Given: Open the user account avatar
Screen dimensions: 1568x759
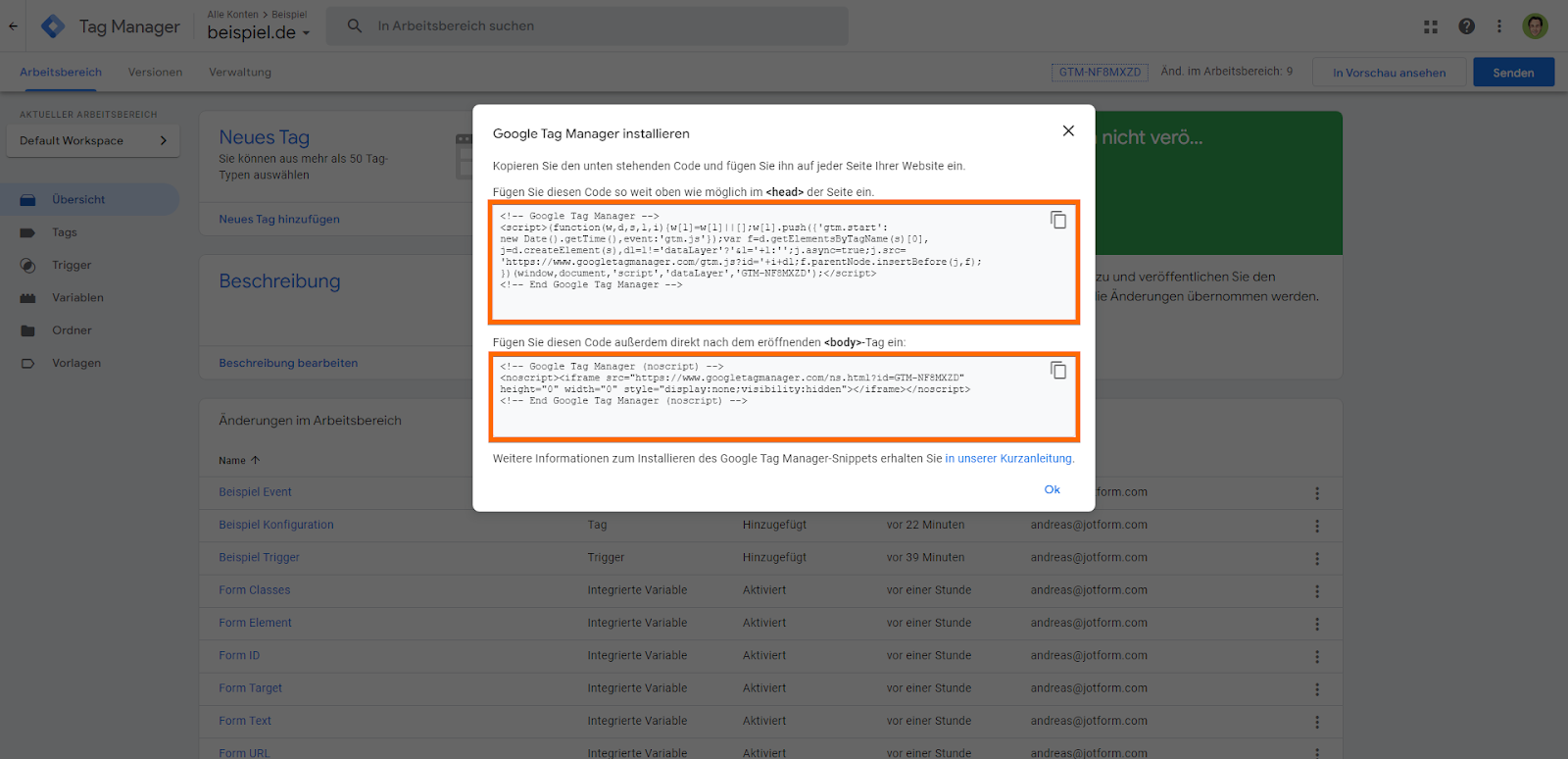Looking at the screenshot, I should [1536, 26].
